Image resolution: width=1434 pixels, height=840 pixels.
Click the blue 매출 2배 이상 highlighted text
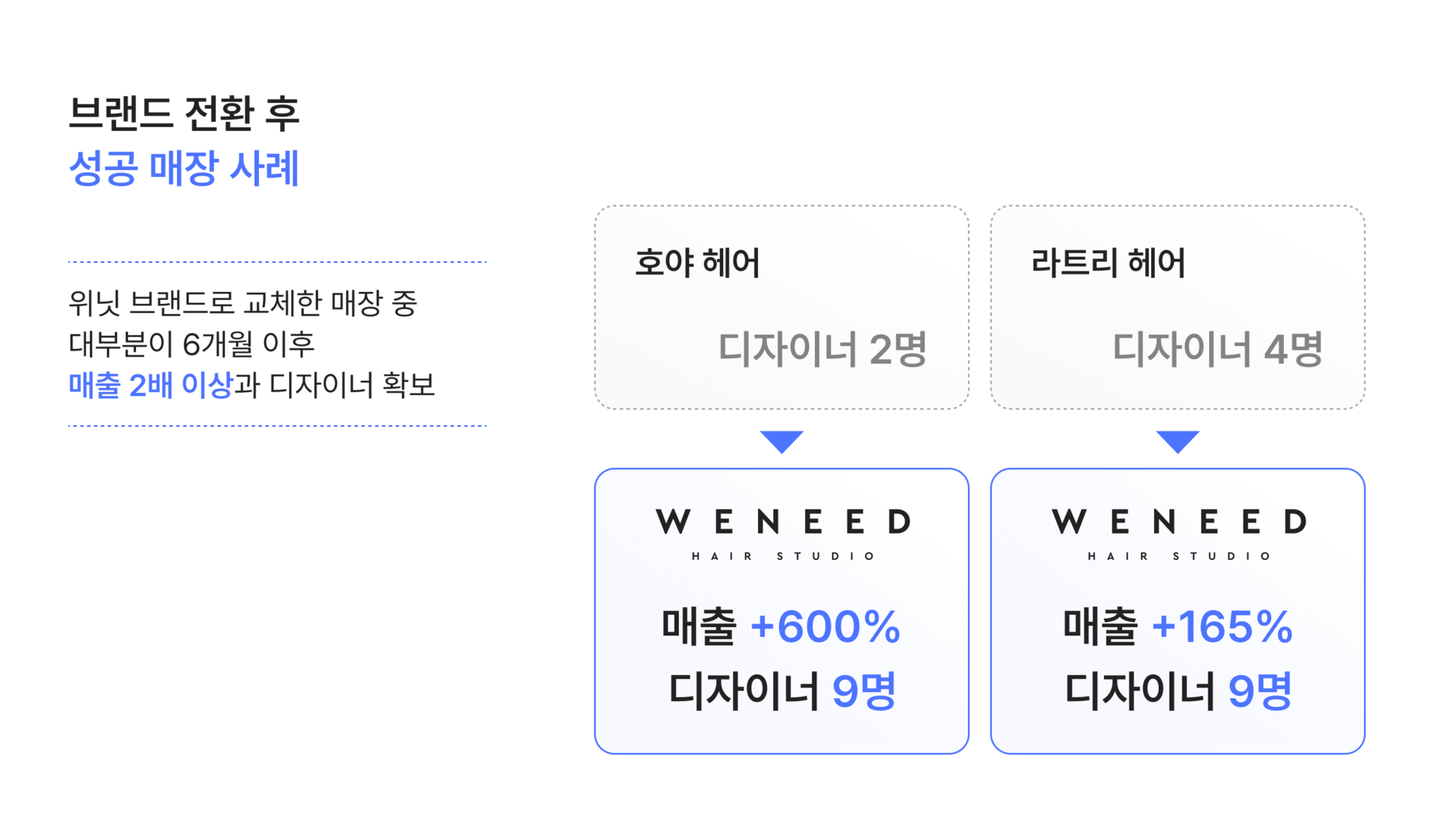click(x=151, y=386)
